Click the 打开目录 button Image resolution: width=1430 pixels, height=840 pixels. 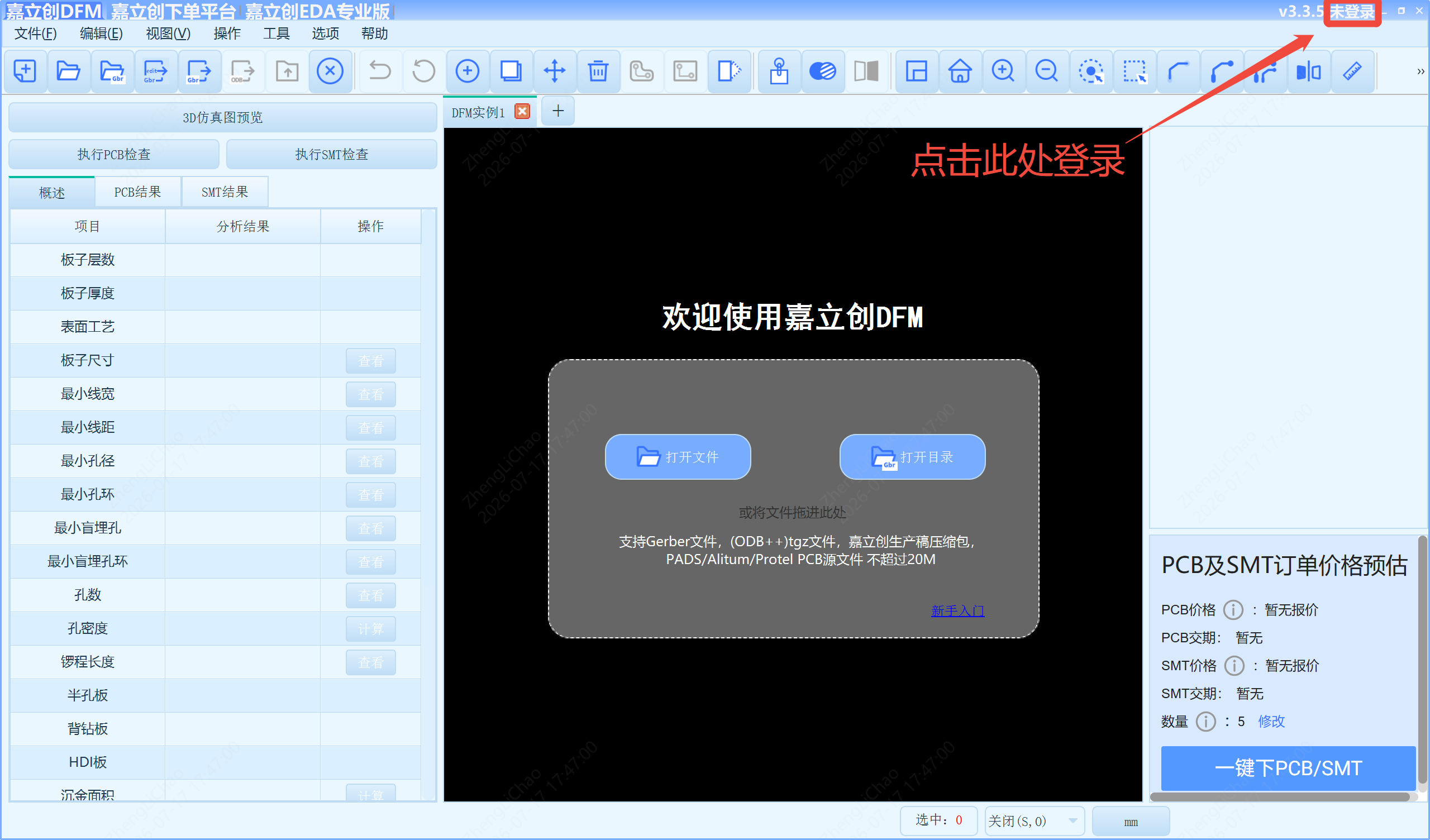pos(912,457)
